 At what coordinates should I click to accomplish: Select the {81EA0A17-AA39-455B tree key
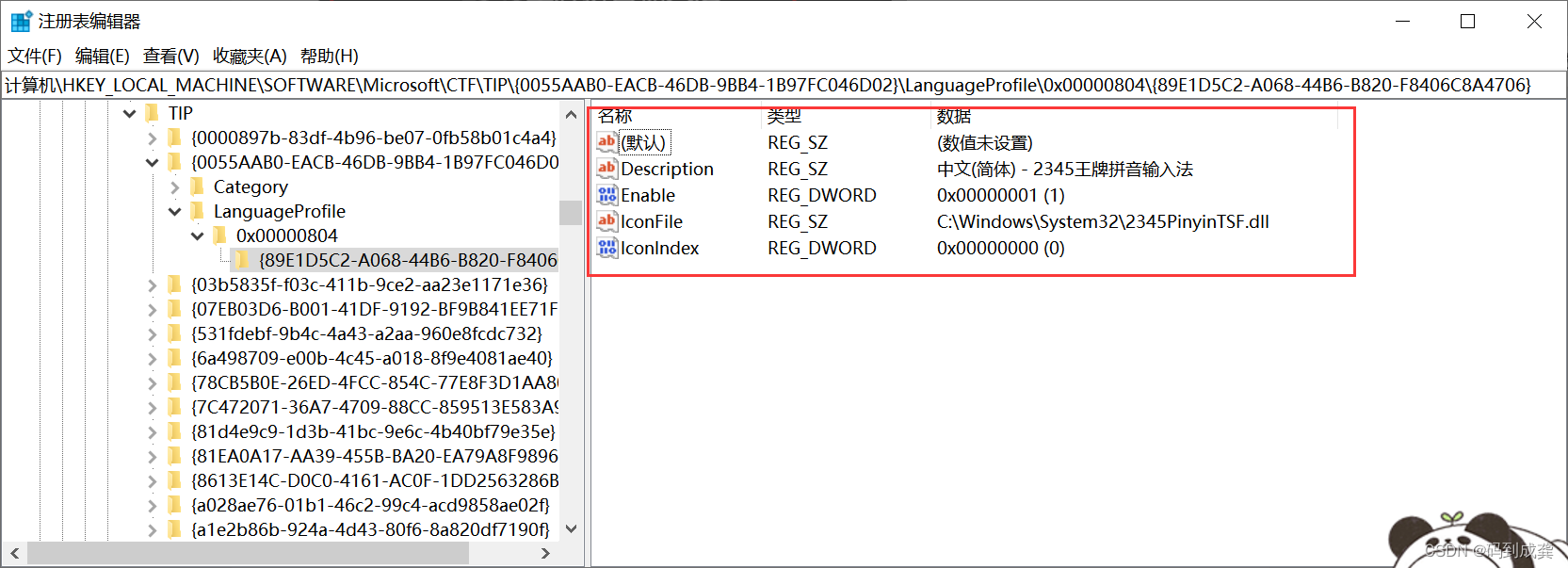click(375, 456)
